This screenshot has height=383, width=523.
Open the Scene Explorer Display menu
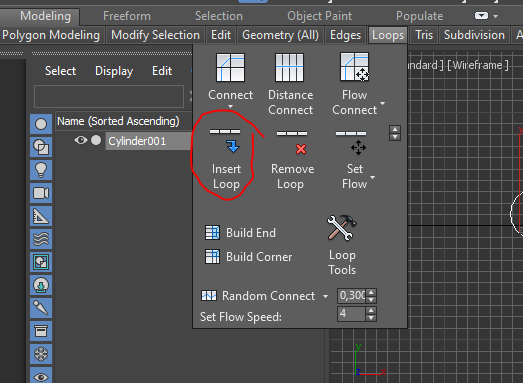click(114, 71)
